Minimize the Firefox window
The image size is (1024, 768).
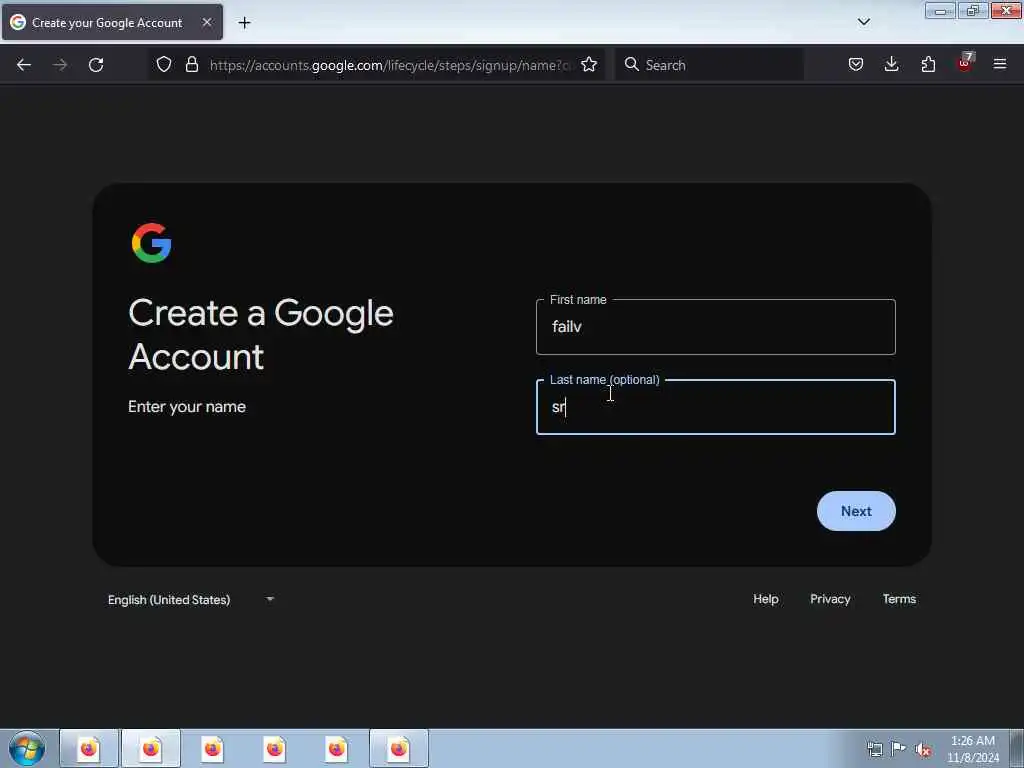click(940, 10)
